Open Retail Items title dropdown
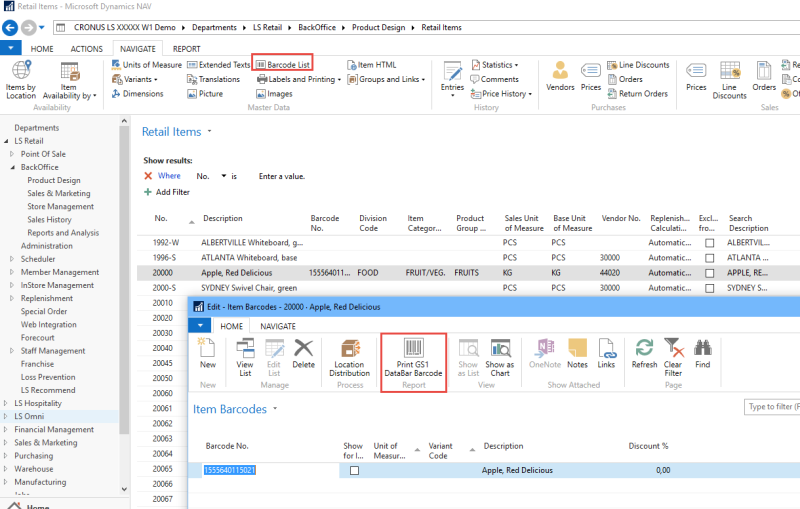 click(209, 132)
